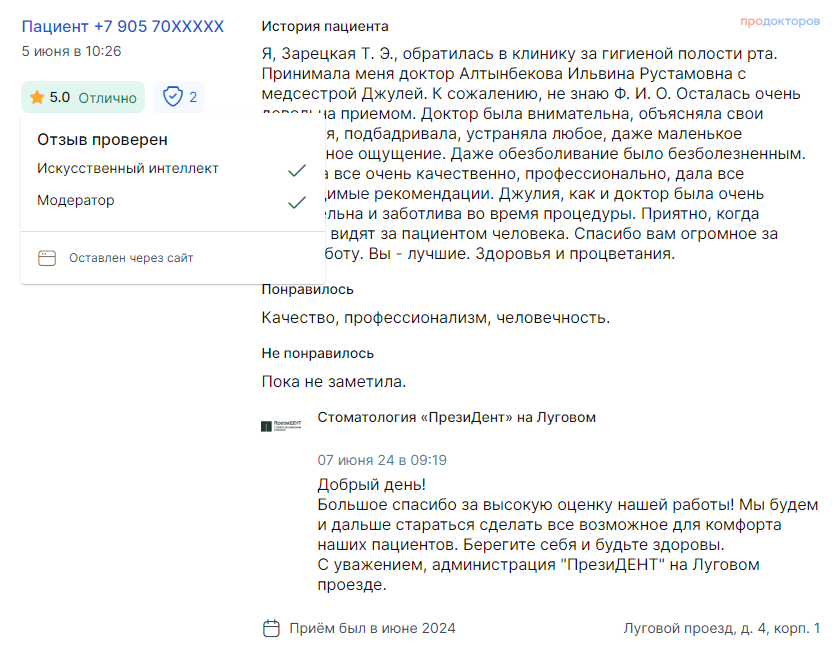
Task: Click the address Луговой проезд, д. 4, корп. 1
Action: click(x=721, y=628)
